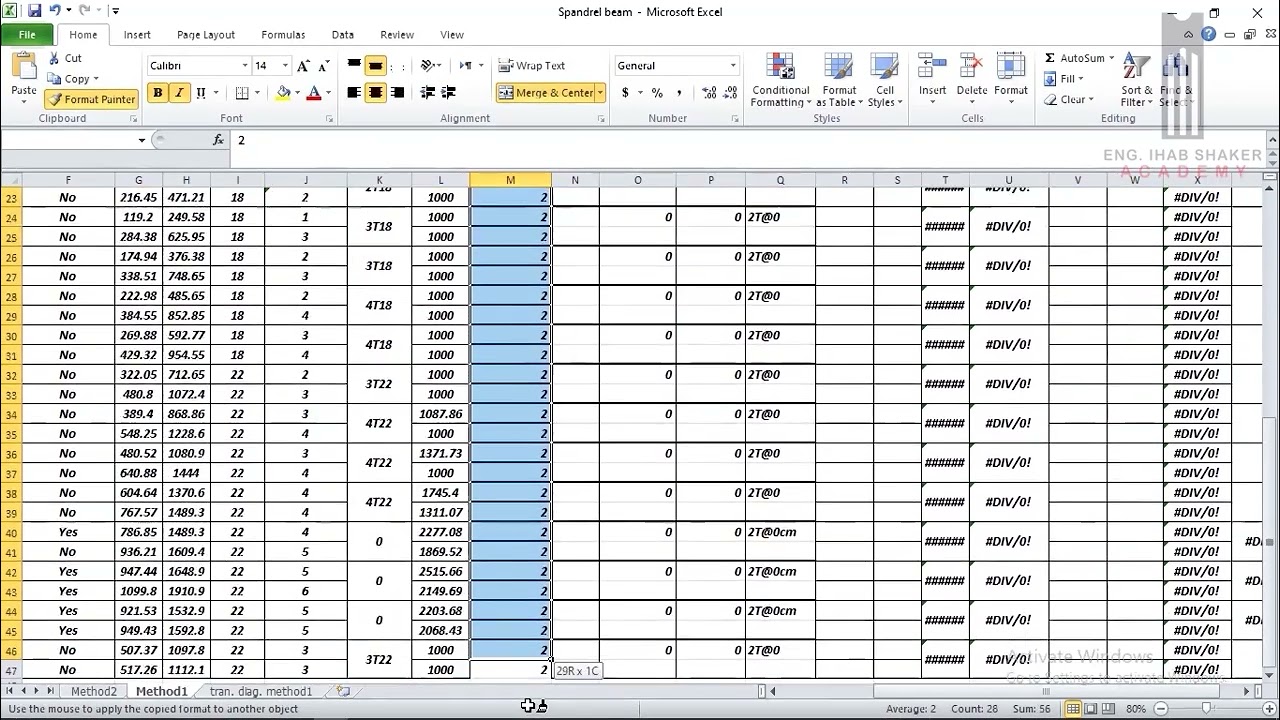
Task: Open the Method2 worksheet tab
Action: point(93,691)
